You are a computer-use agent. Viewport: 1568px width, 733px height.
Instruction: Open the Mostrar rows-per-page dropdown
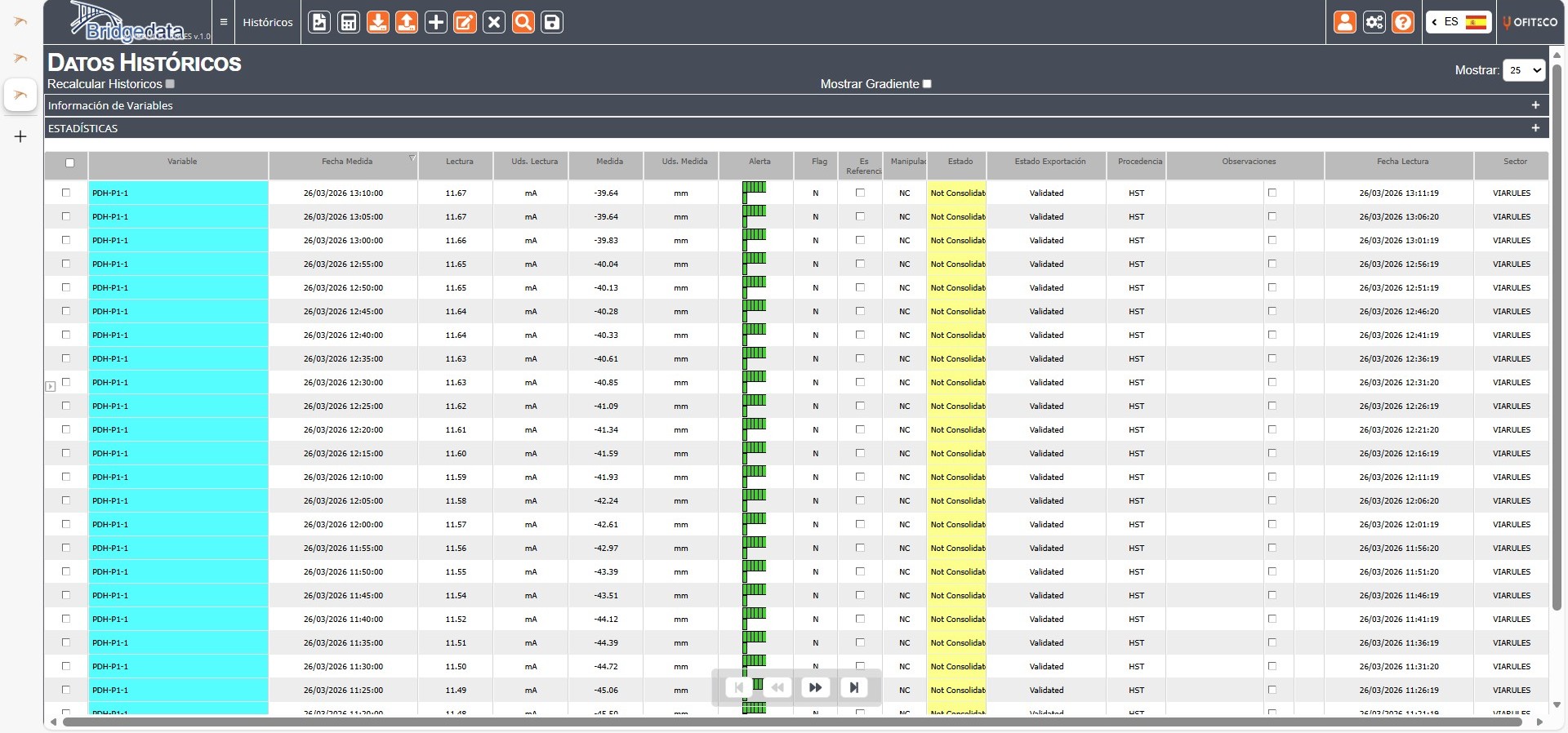coord(1524,70)
